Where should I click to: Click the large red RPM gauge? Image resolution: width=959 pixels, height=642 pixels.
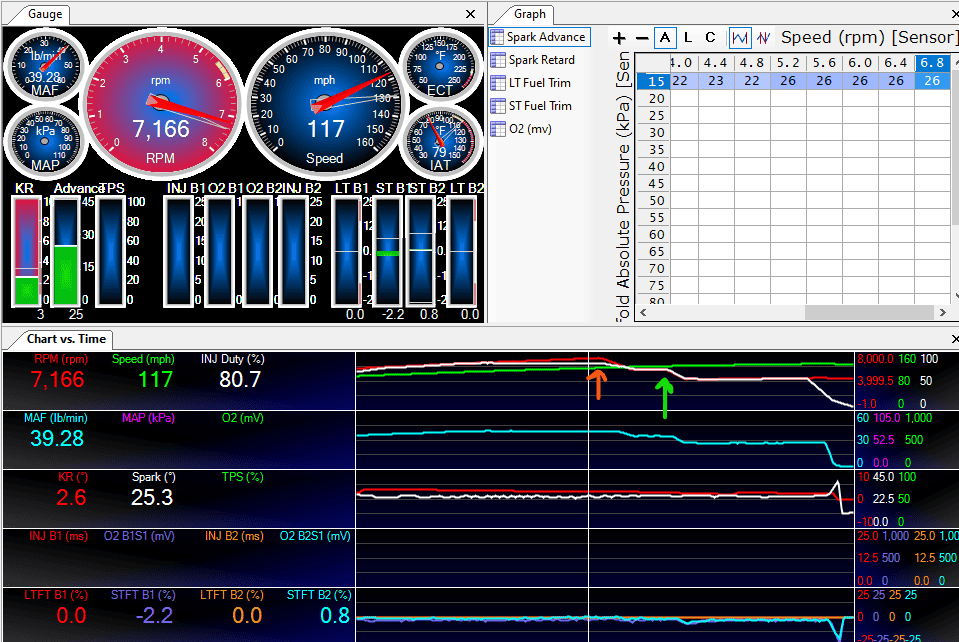pos(160,104)
